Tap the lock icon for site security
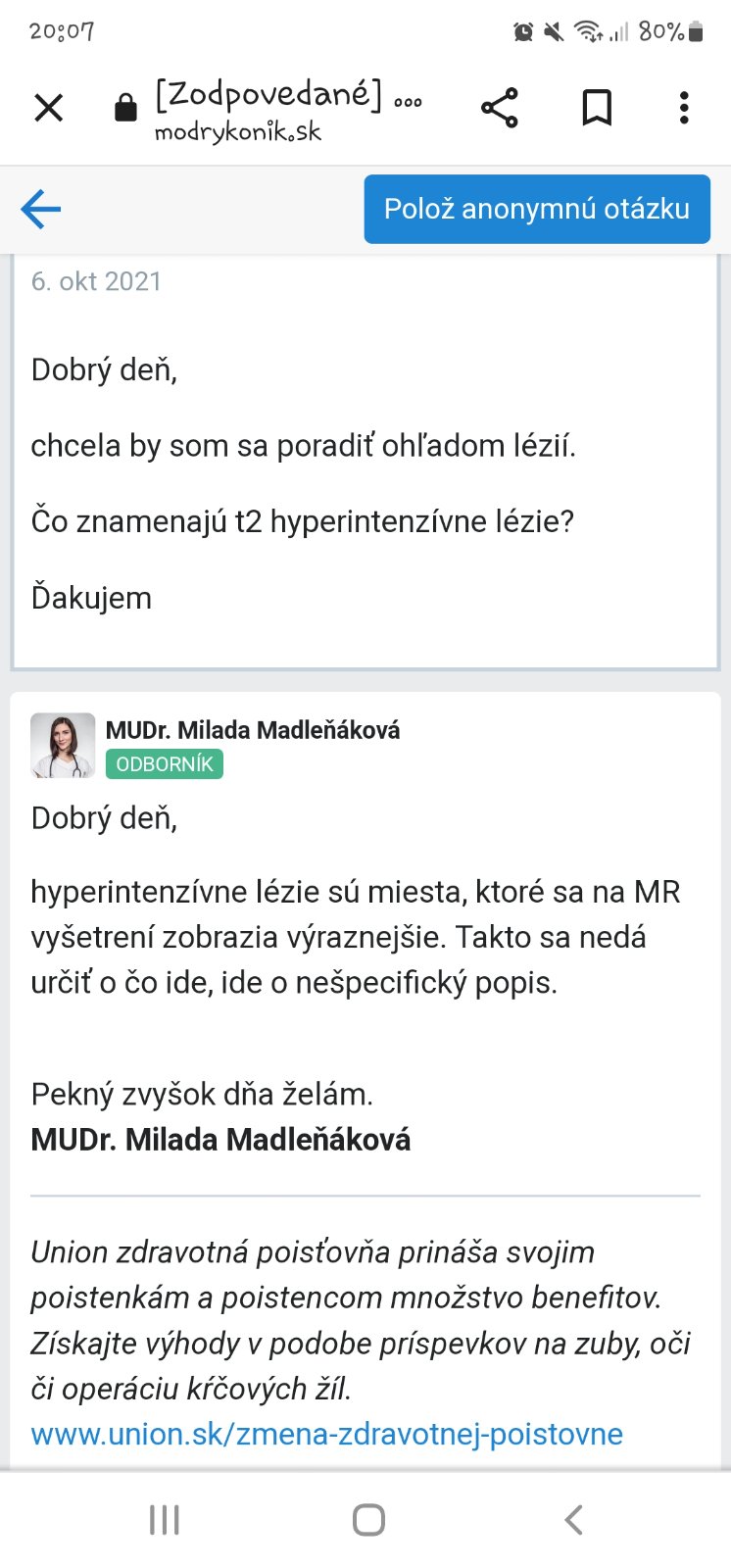The image size is (731, 1568). [125, 108]
